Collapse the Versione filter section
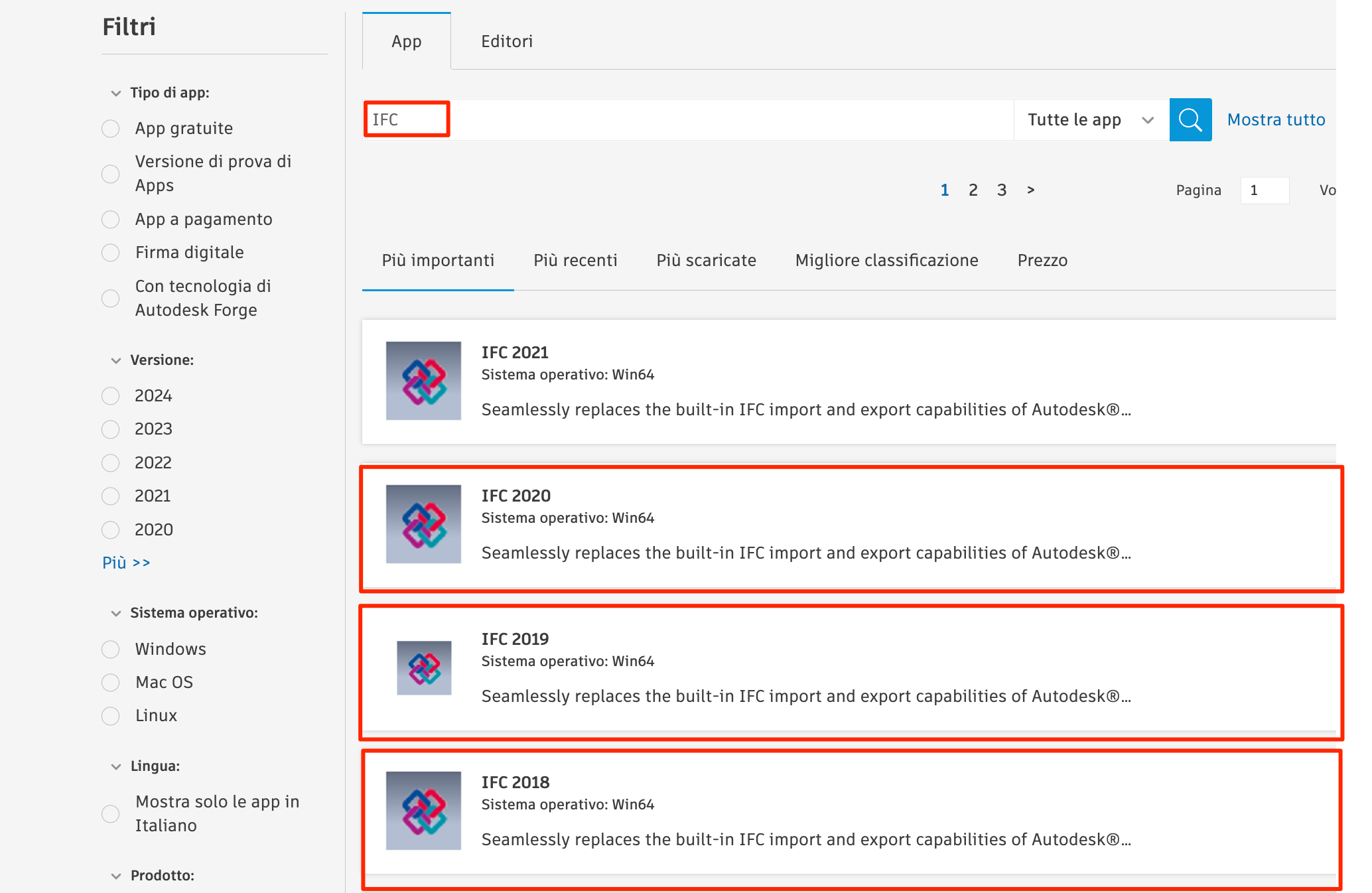1372x893 pixels. pyautogui.click(x=116, y=361)
